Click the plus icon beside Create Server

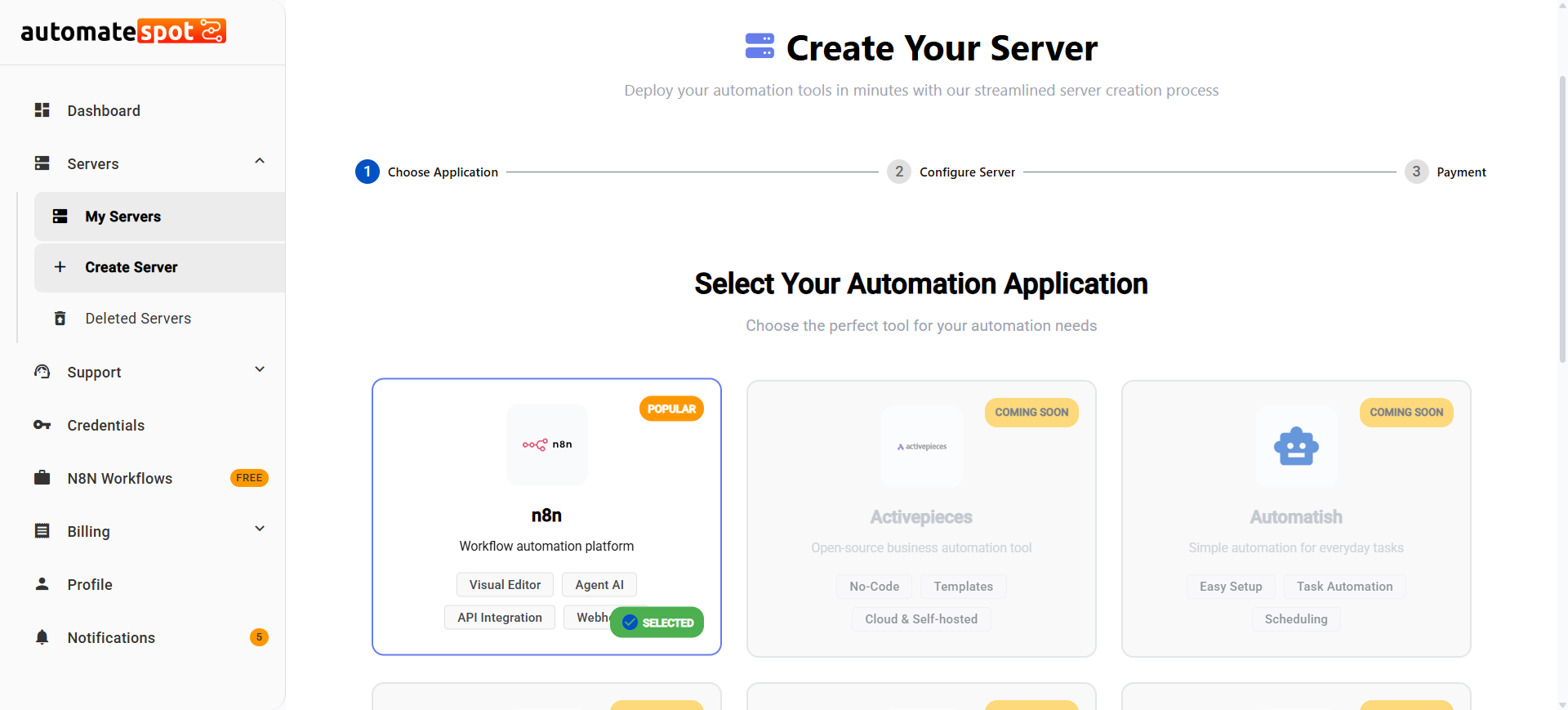[60, 267]
